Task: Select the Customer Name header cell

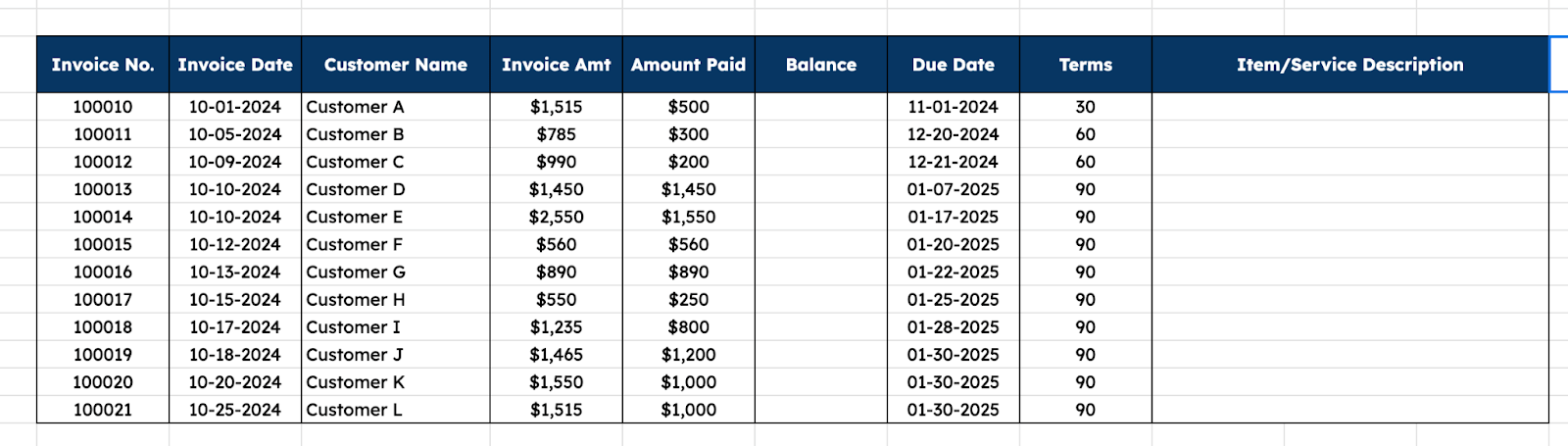Action: coord(395,65)
